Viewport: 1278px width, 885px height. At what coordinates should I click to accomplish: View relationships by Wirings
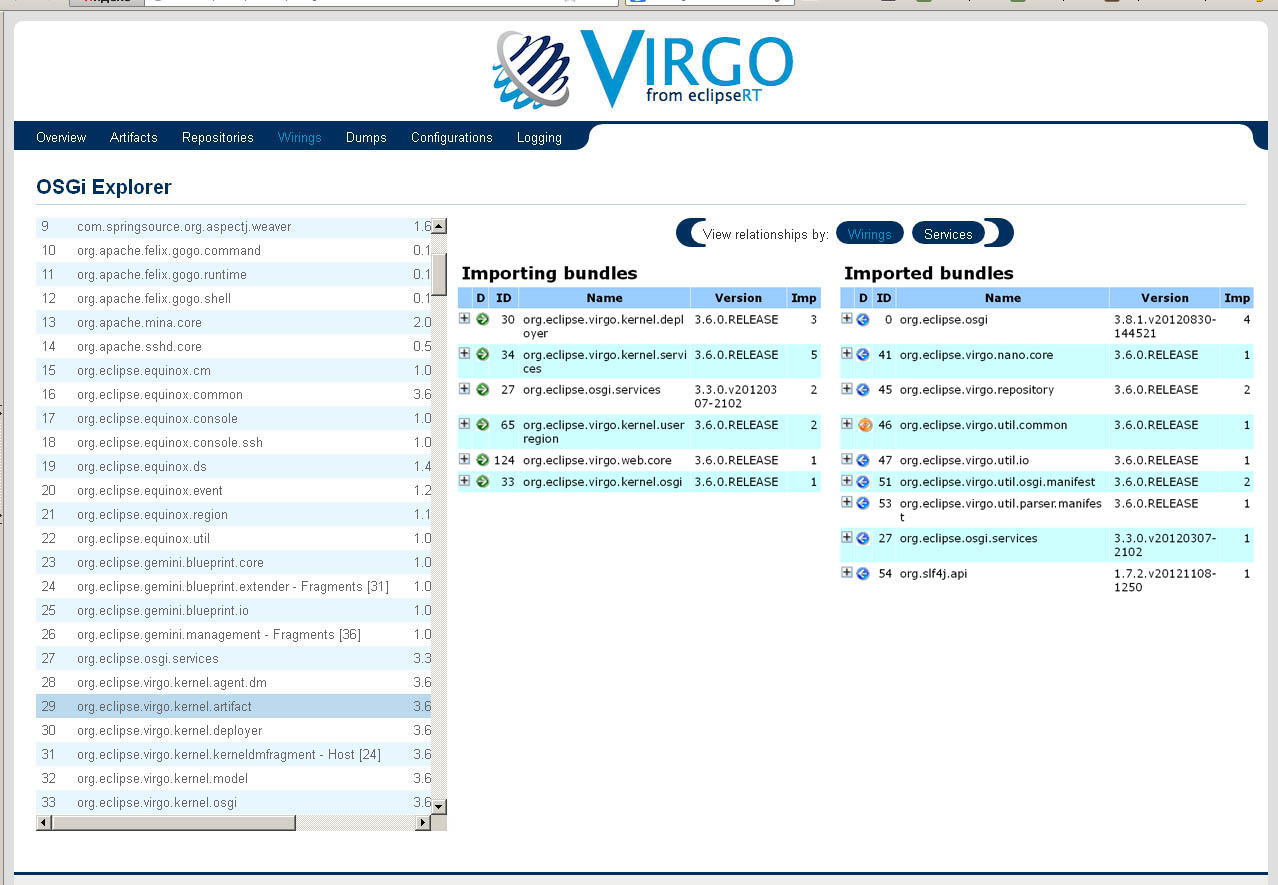(870, 234)
